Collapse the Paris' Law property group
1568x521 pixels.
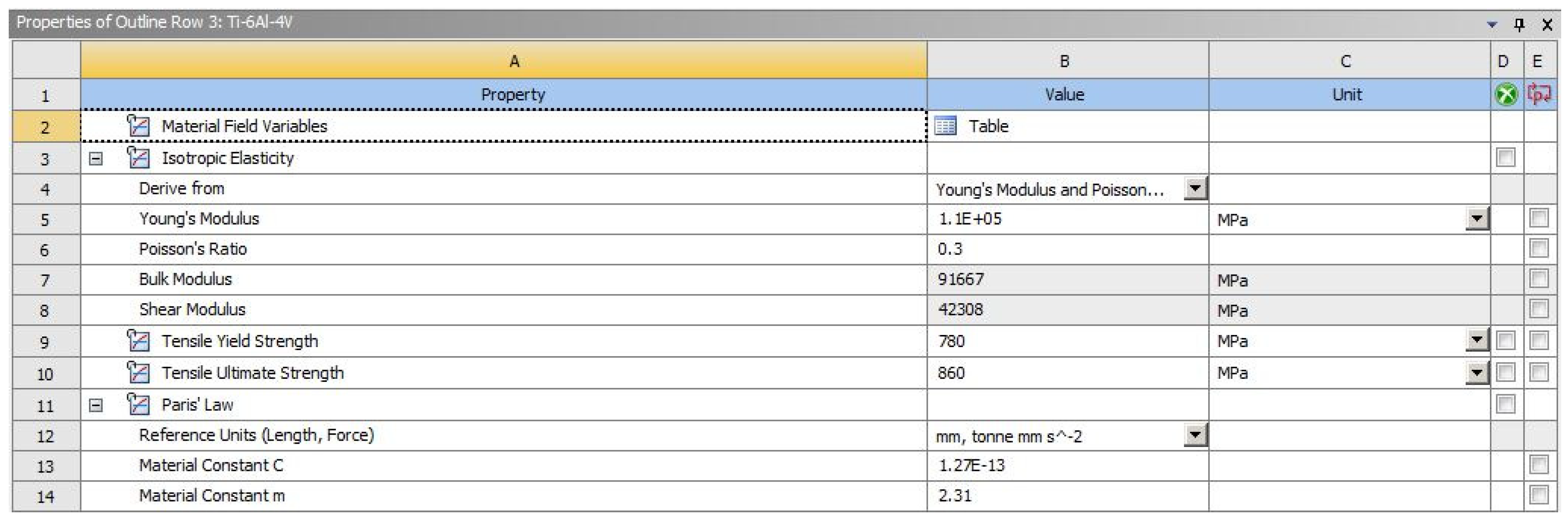coord(96,405)
